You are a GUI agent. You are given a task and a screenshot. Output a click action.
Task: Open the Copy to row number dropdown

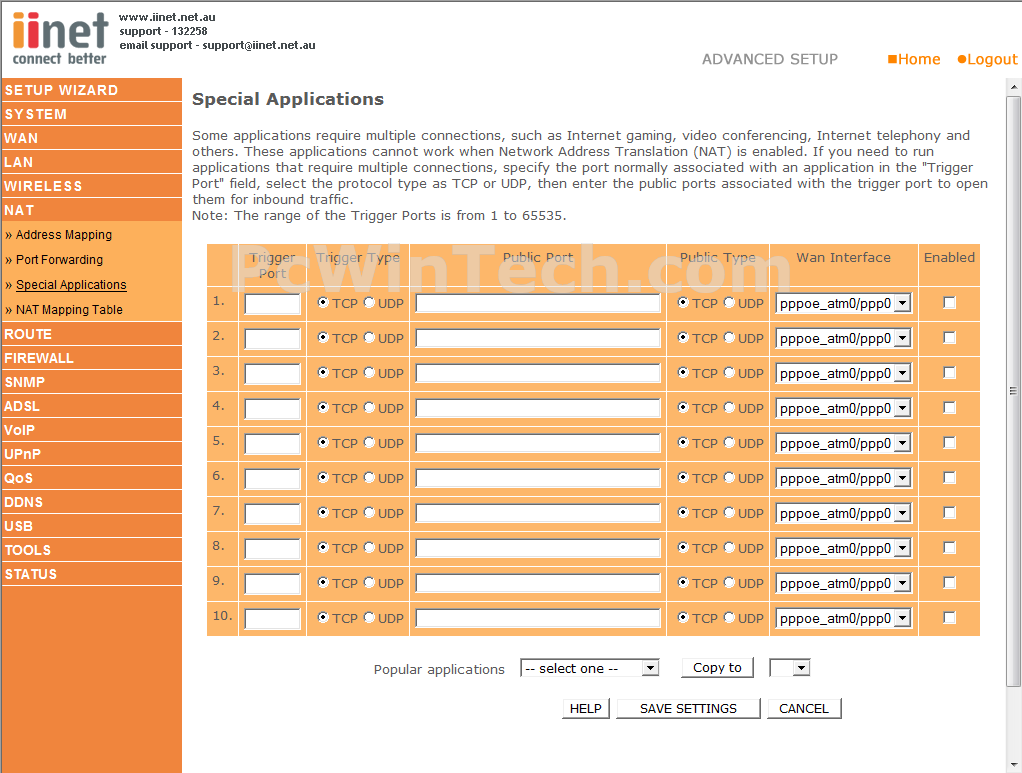tap(789, 667)
